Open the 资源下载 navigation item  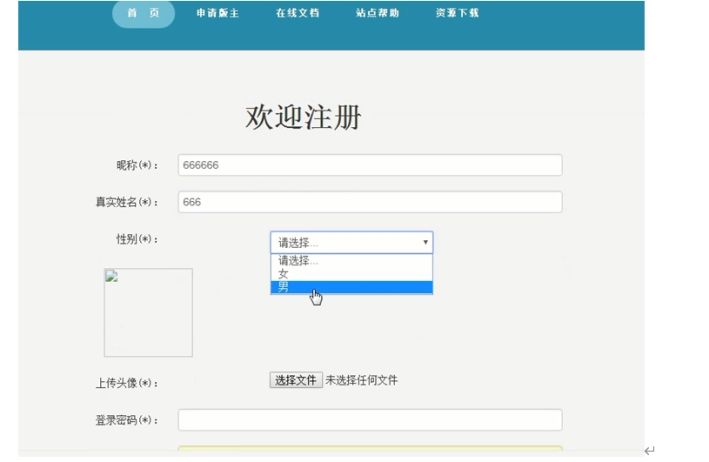457,13
